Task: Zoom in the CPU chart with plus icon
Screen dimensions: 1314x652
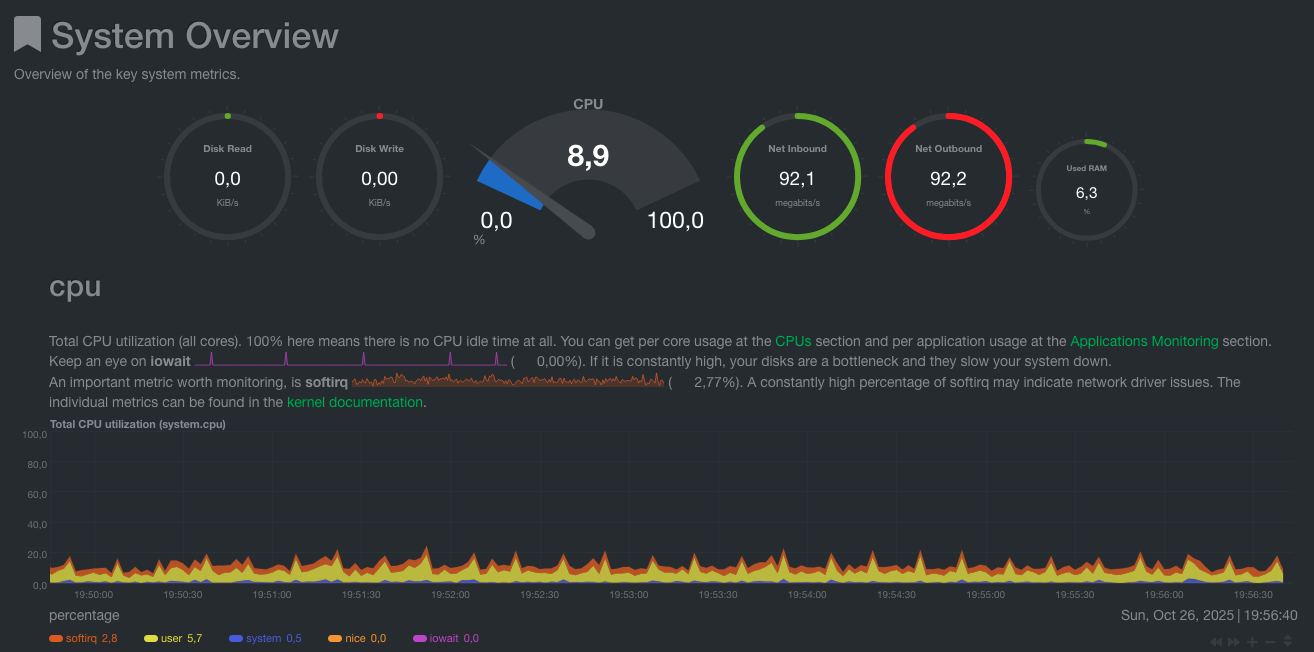Action: (x=1252, y=641)
